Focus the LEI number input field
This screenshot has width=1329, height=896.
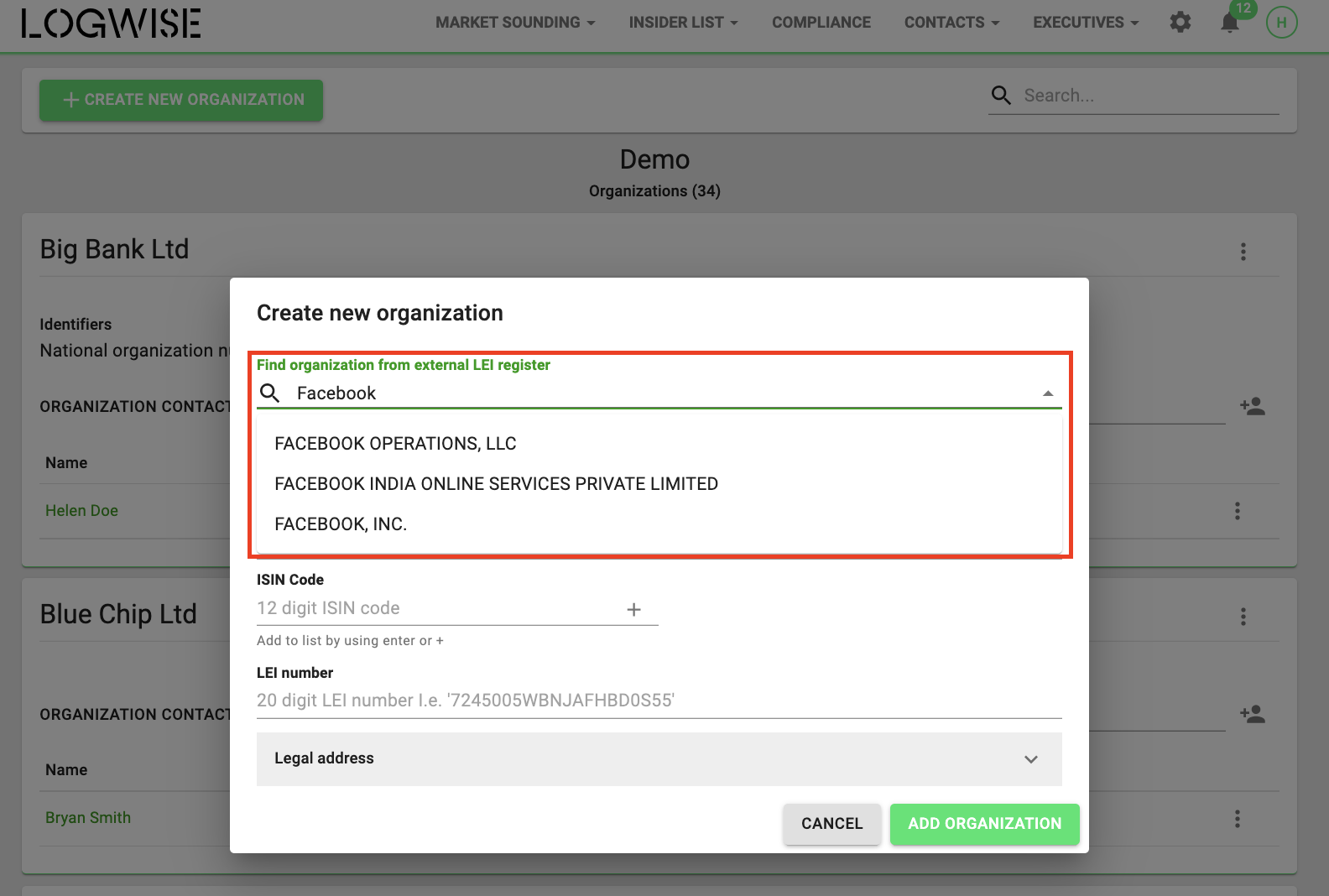pyautogui.click(x=659, y=701)
